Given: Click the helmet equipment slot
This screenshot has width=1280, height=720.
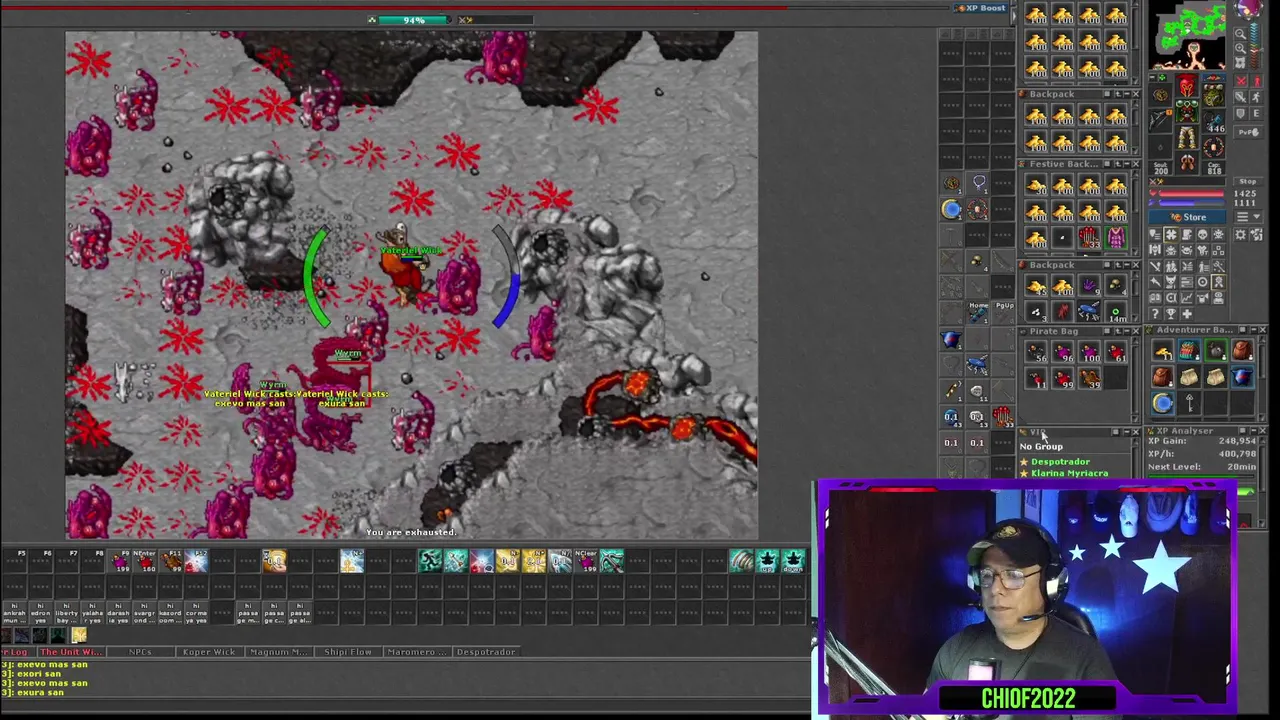Looking at the screenshot, I should pos(1187,84).
